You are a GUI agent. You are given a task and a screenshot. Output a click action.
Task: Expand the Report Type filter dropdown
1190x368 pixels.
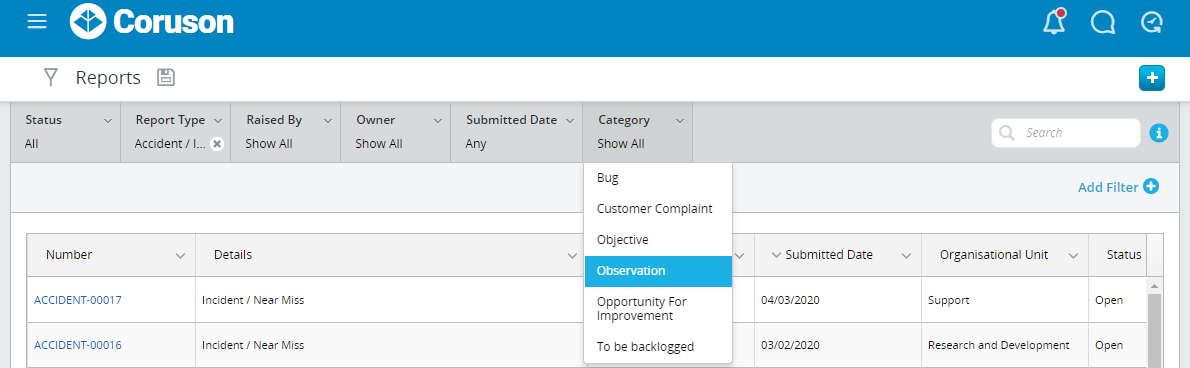(218, 121)
